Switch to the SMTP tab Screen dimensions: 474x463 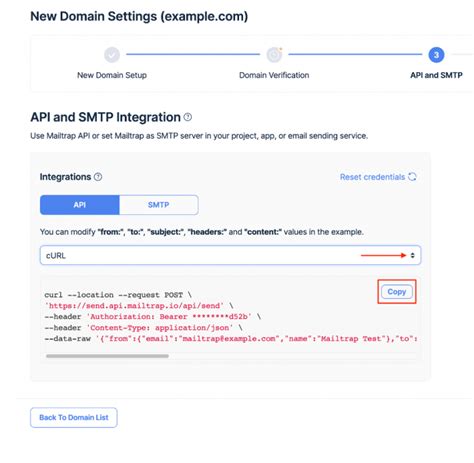pyautogui.click(x=159, y=205)
